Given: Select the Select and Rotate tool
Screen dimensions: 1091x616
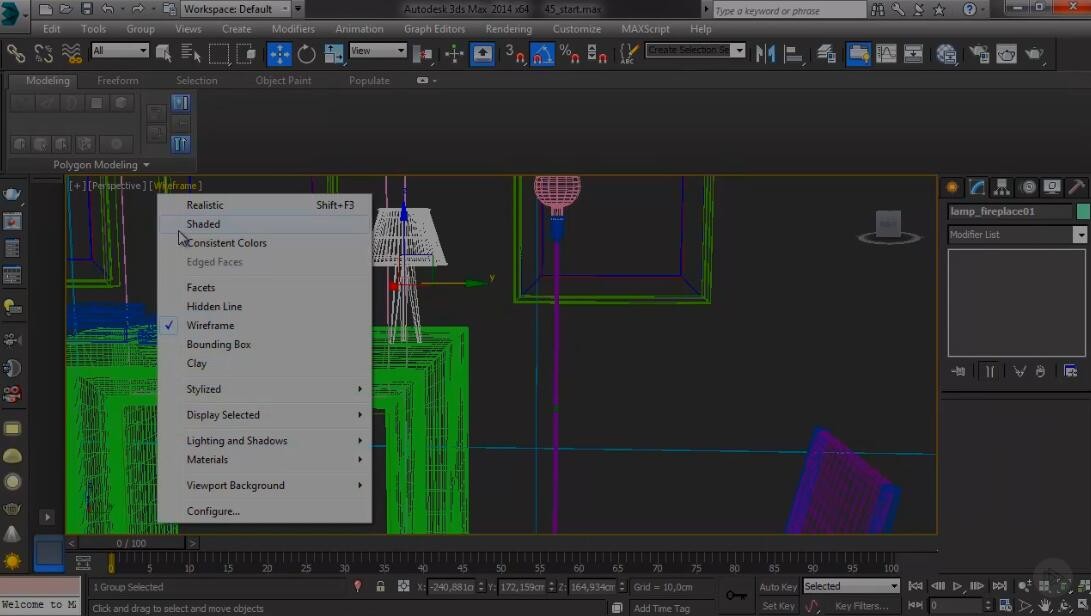Looking at the screenshot, I should 306,54.
